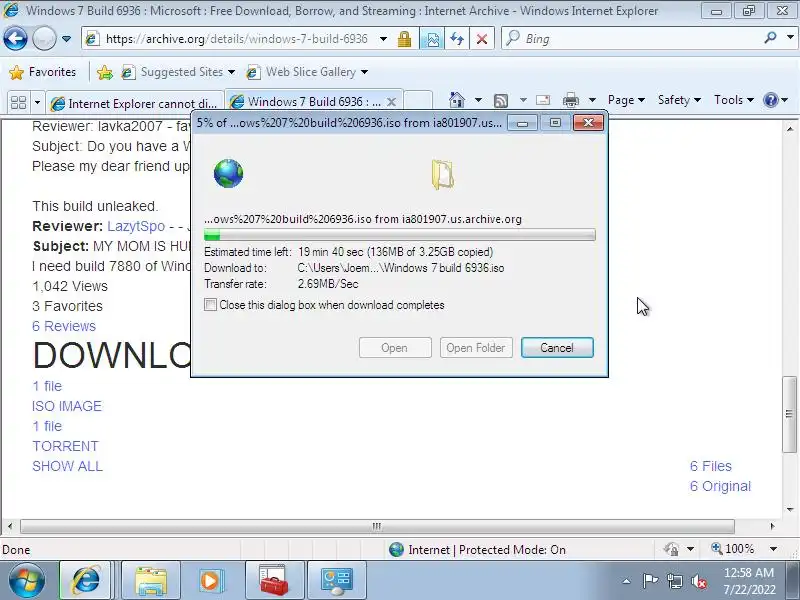Image resolution: width=800 pixels, height=600 pixels.
Task: Click the address bar URL field
Action: 230,39
